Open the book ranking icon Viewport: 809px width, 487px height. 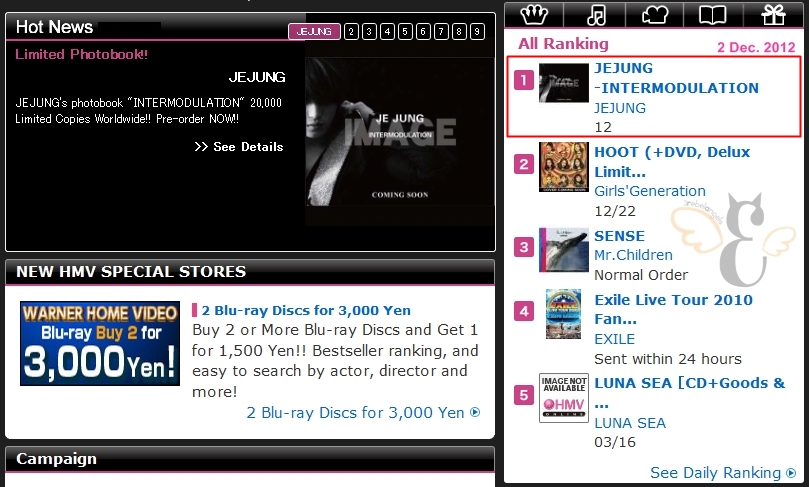tap(713, 14)
